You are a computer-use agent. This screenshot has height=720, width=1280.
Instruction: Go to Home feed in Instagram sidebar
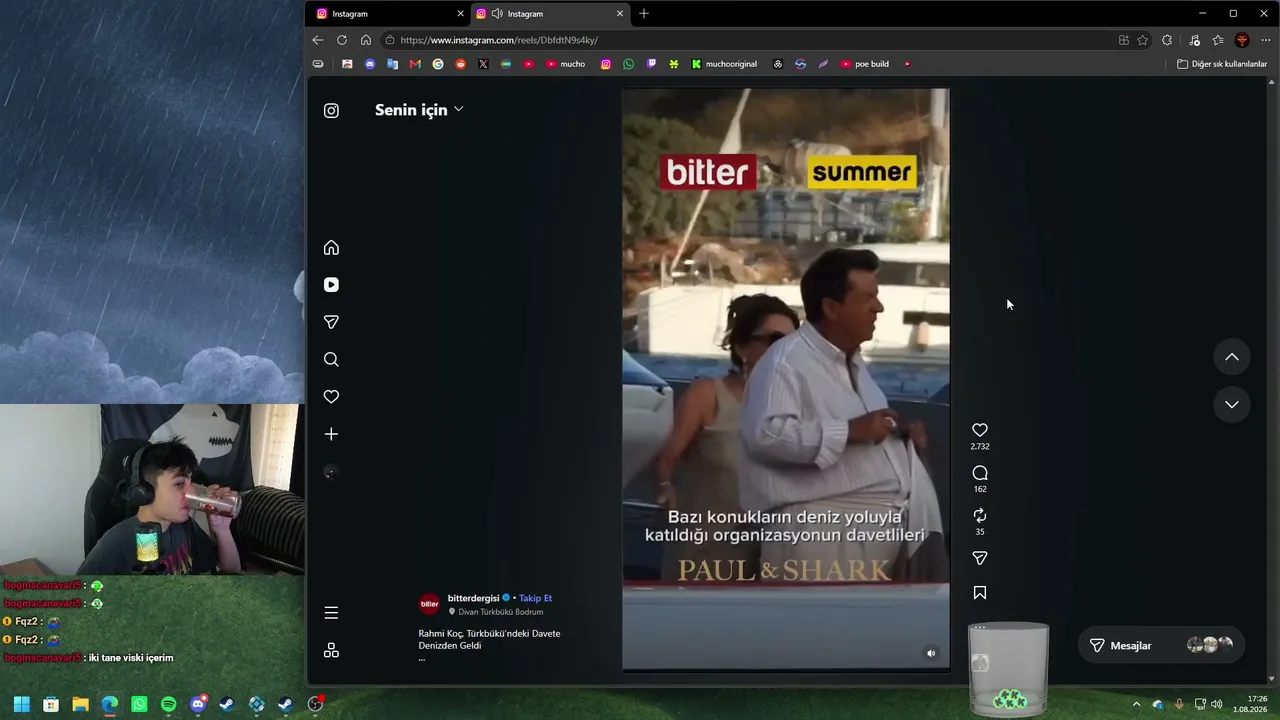pos(331,248)
